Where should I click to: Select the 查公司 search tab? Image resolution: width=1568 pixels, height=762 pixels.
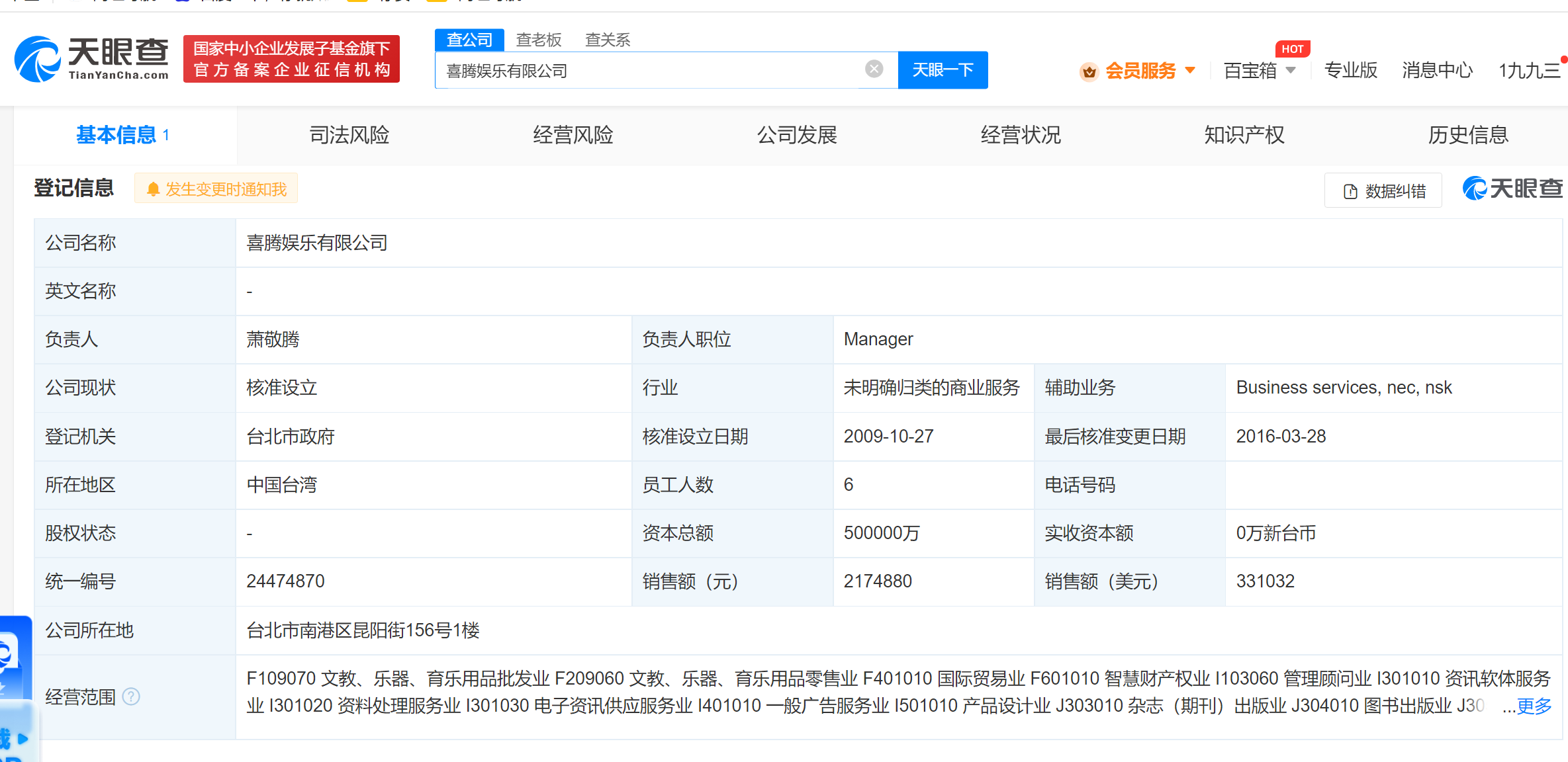(x=469, y=40)
